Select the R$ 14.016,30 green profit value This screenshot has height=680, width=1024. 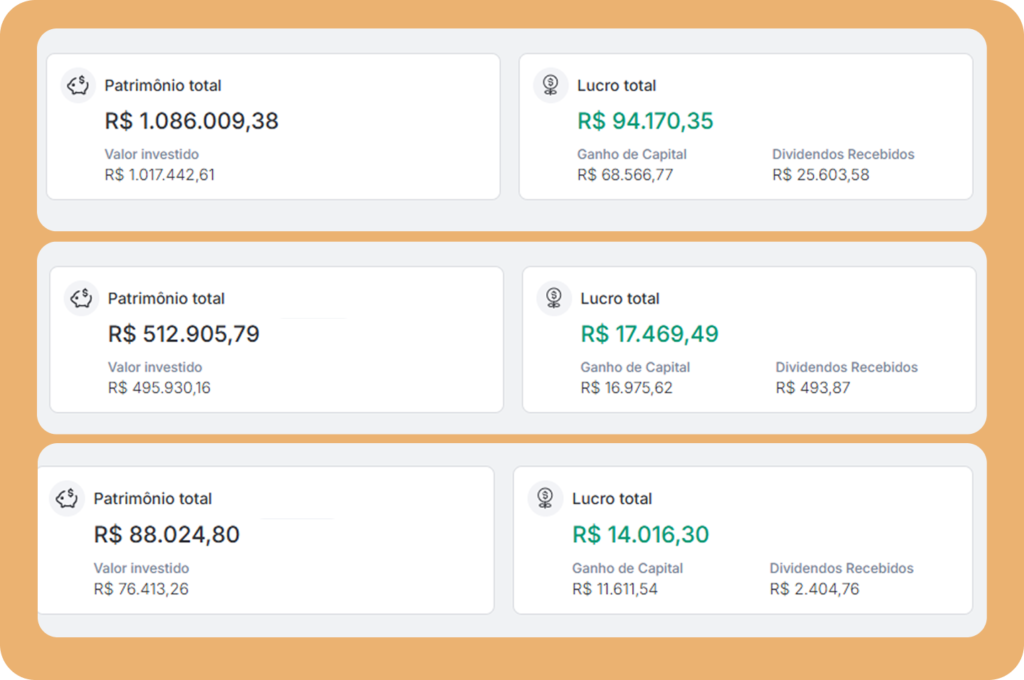click(x=641, y=534)
